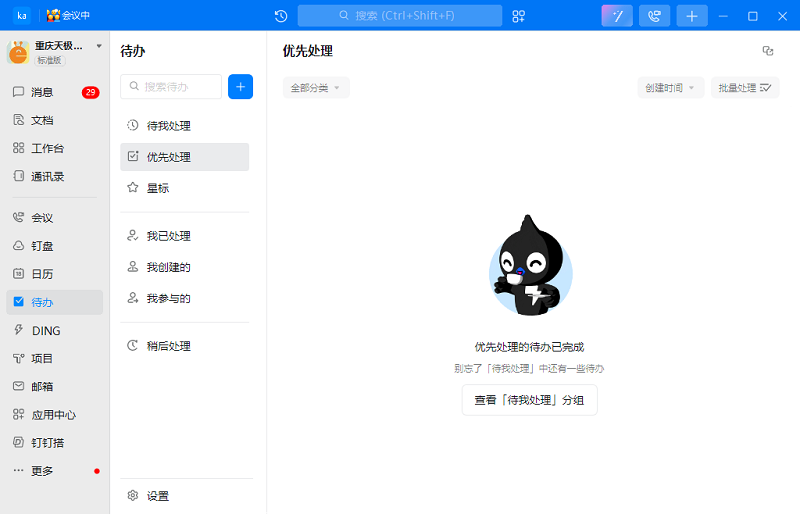Launch the AI magic wand button

point(617,16)
